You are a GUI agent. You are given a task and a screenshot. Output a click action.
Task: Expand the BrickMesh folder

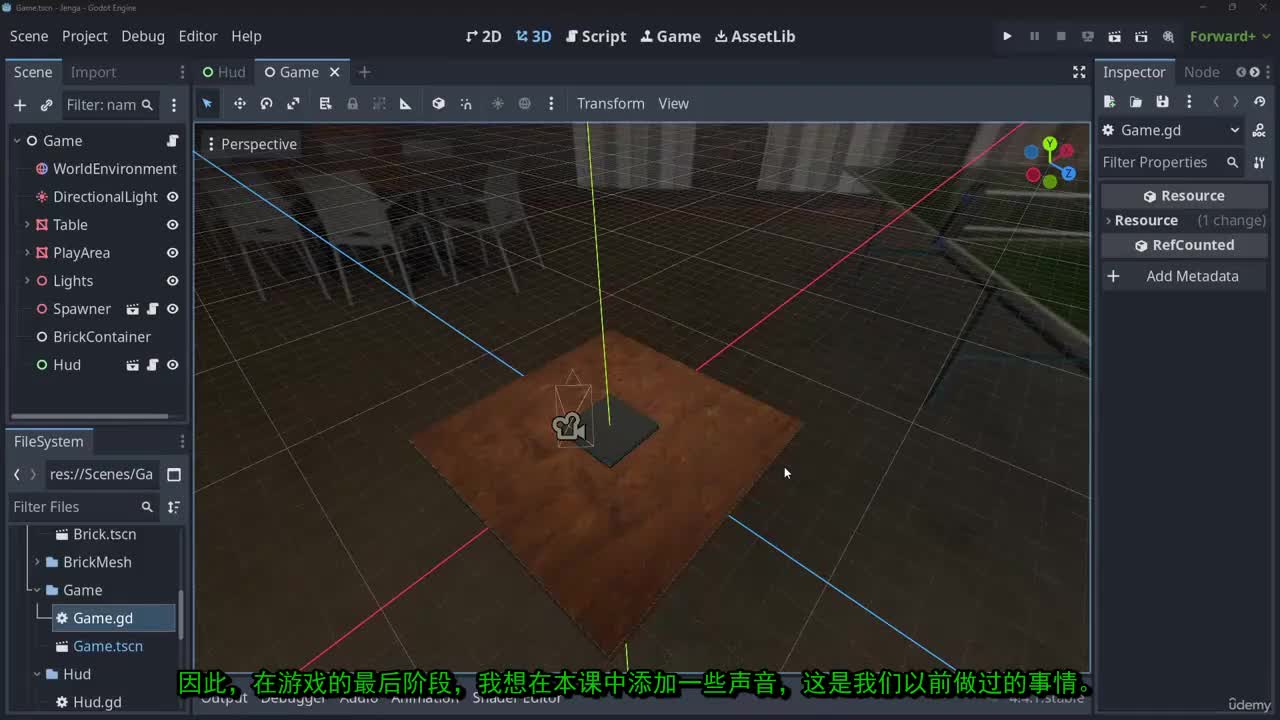click(x=37, y=562)
